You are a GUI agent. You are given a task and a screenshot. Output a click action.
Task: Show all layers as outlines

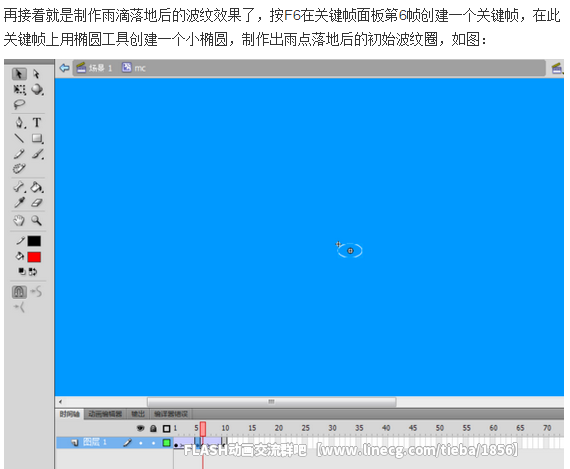point(166,429)
